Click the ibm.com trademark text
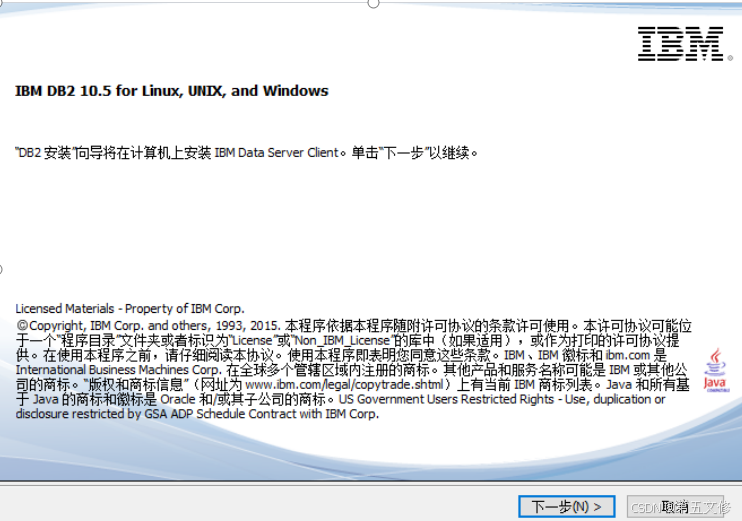The image size is (742, 521). 627,355
